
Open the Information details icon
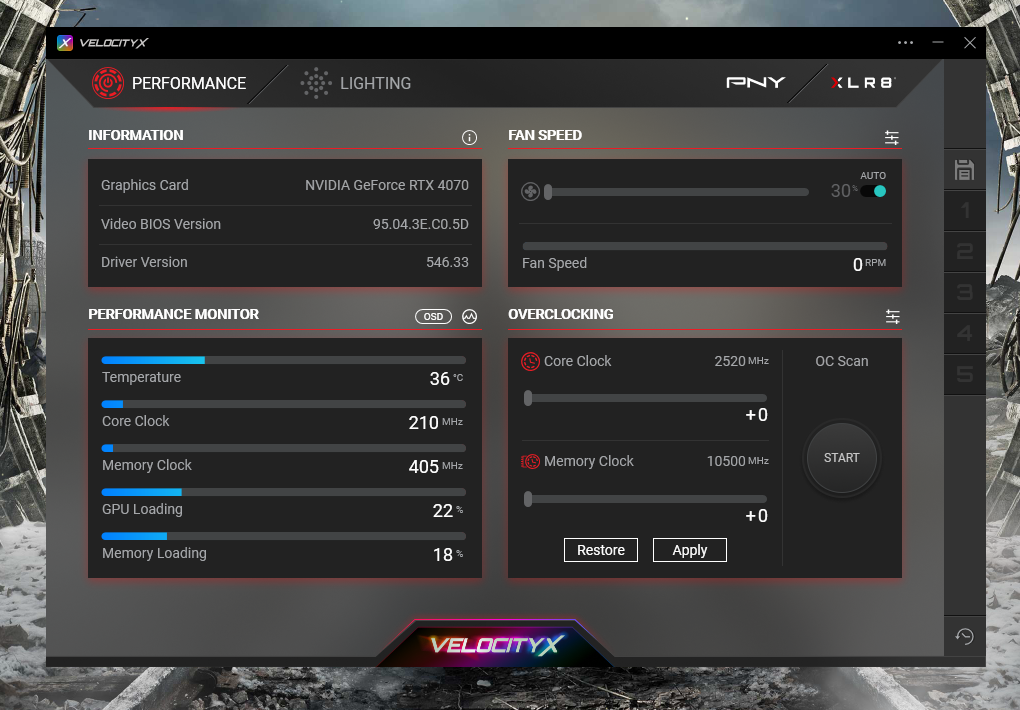click(469, 137)
